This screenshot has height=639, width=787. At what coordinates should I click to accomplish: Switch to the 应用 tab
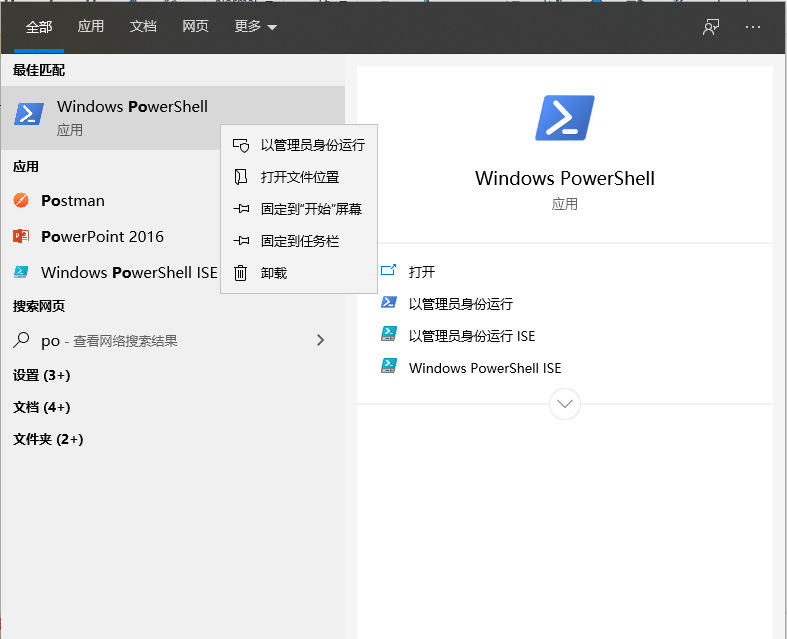(x=91, y=27)
